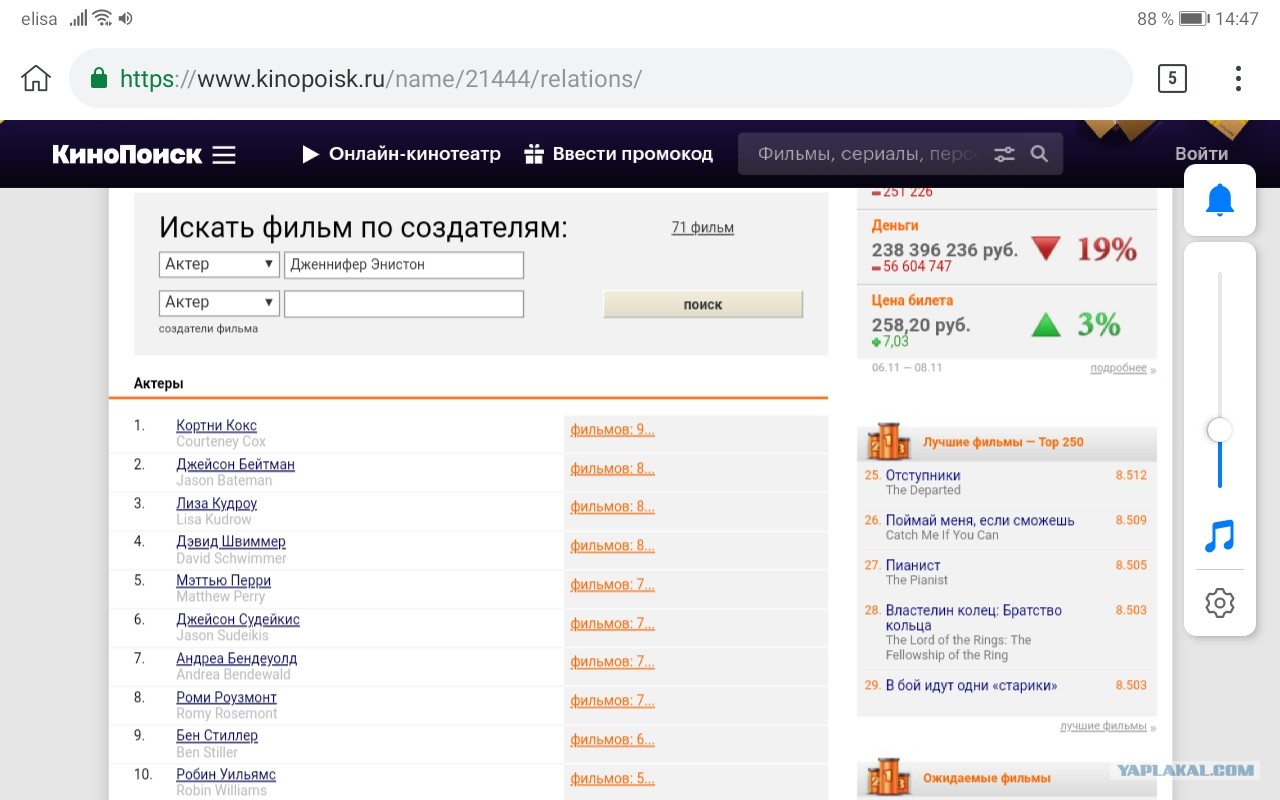Viewport: 1280px width, 800px height.
Task: Open Отступники film page
Action: [x=923, y=475]
